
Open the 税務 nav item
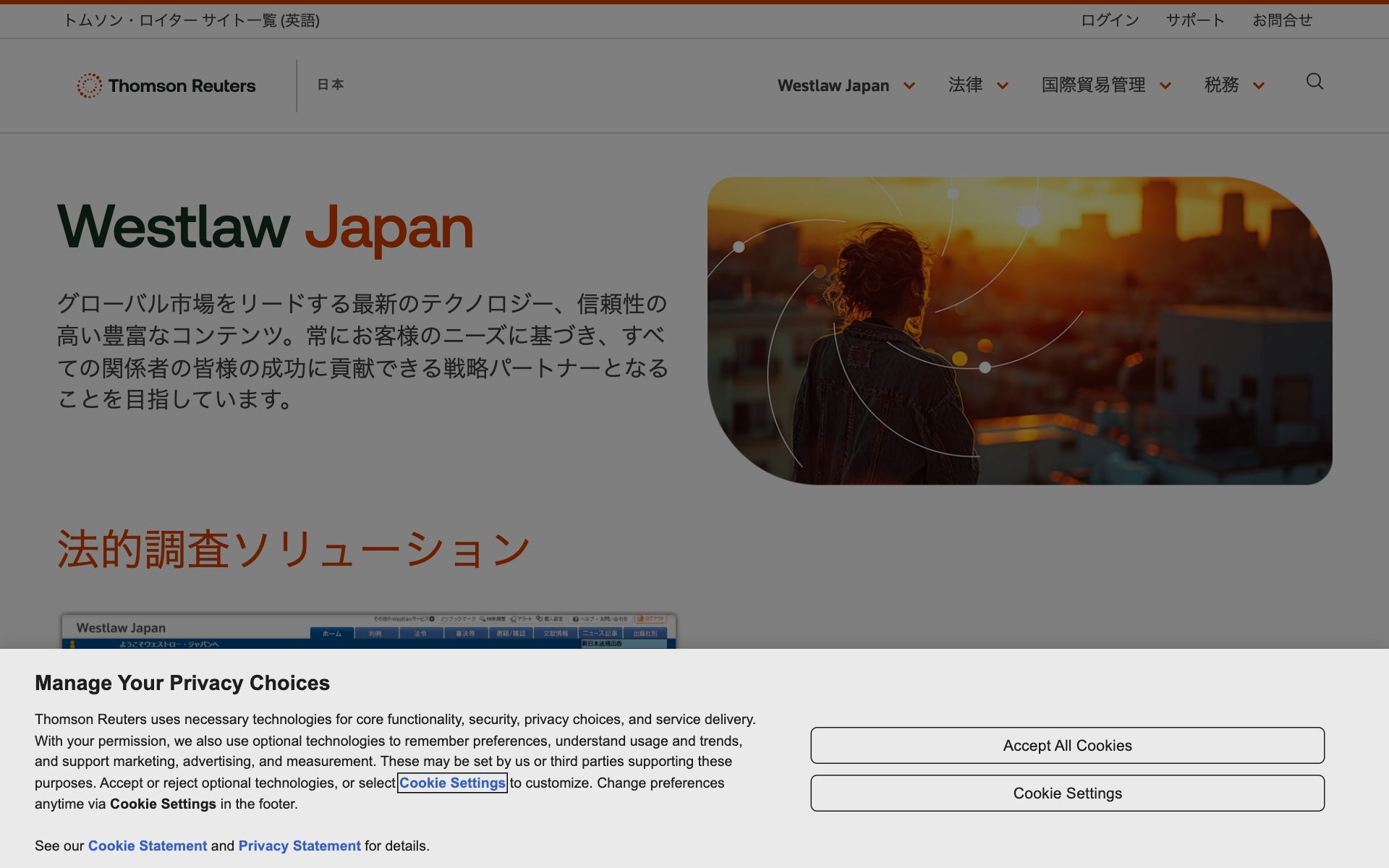coord(1221,85)
